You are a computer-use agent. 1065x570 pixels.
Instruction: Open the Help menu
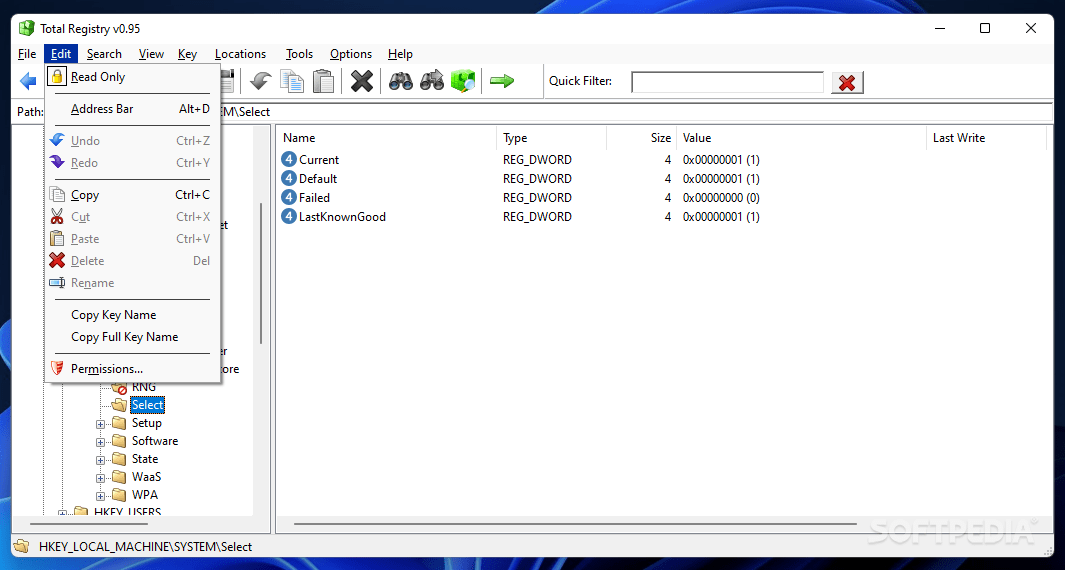[400, 54]
